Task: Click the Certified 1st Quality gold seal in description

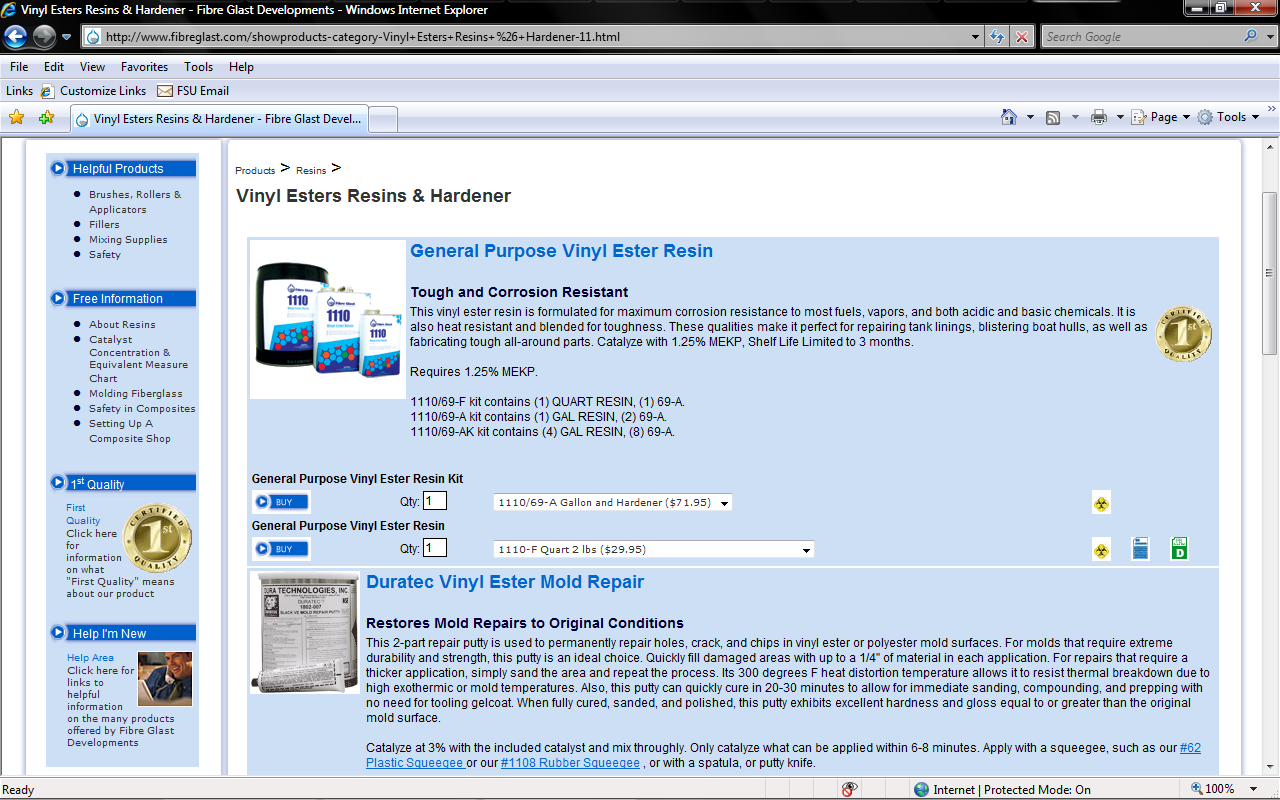Action: 1184,334
